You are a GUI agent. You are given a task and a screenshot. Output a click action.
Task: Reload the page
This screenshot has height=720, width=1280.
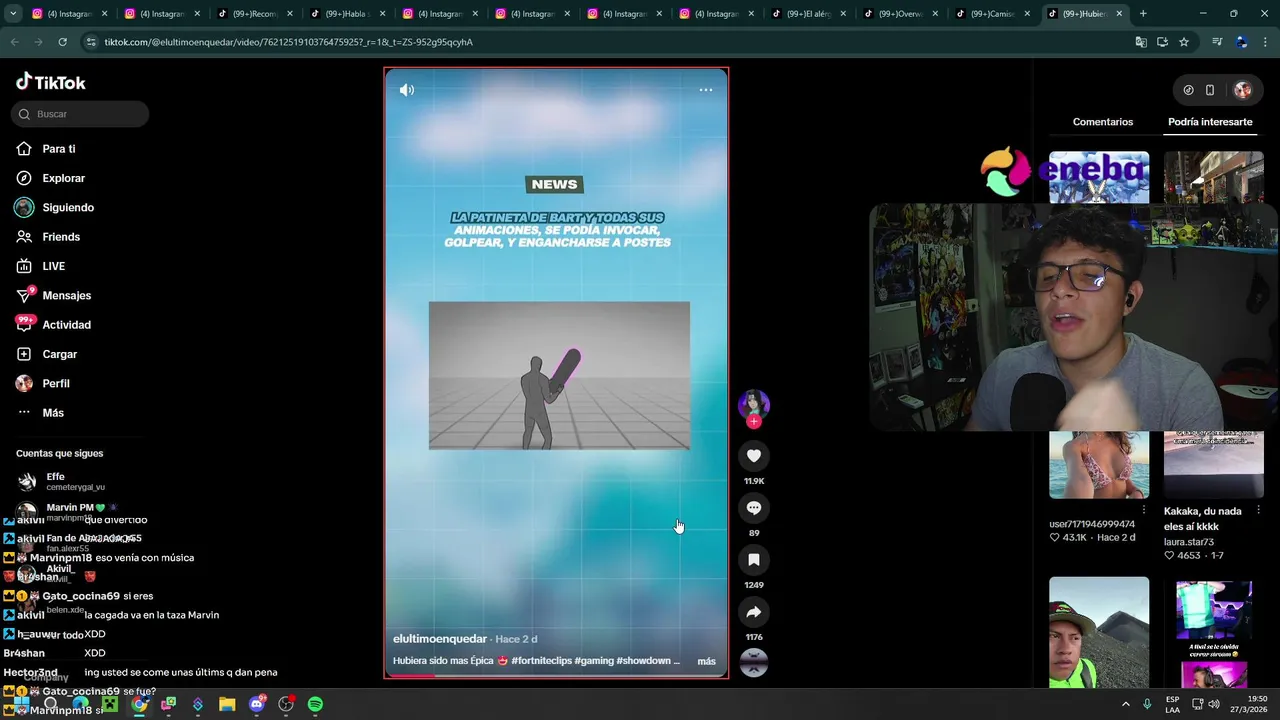click(x=62, y=42)
